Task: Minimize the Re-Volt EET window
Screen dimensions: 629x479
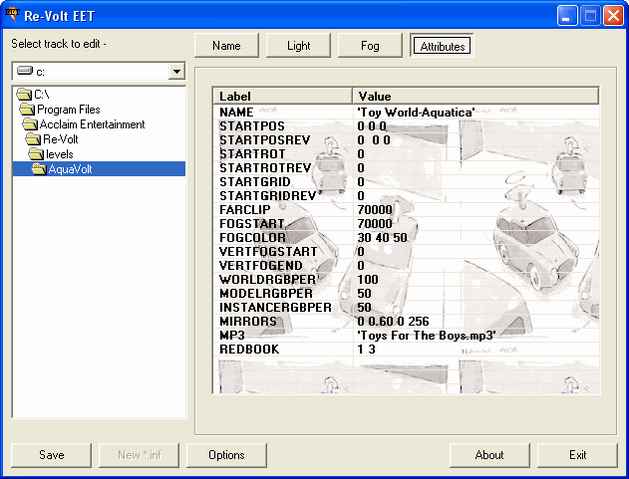Action: point(567,16)
